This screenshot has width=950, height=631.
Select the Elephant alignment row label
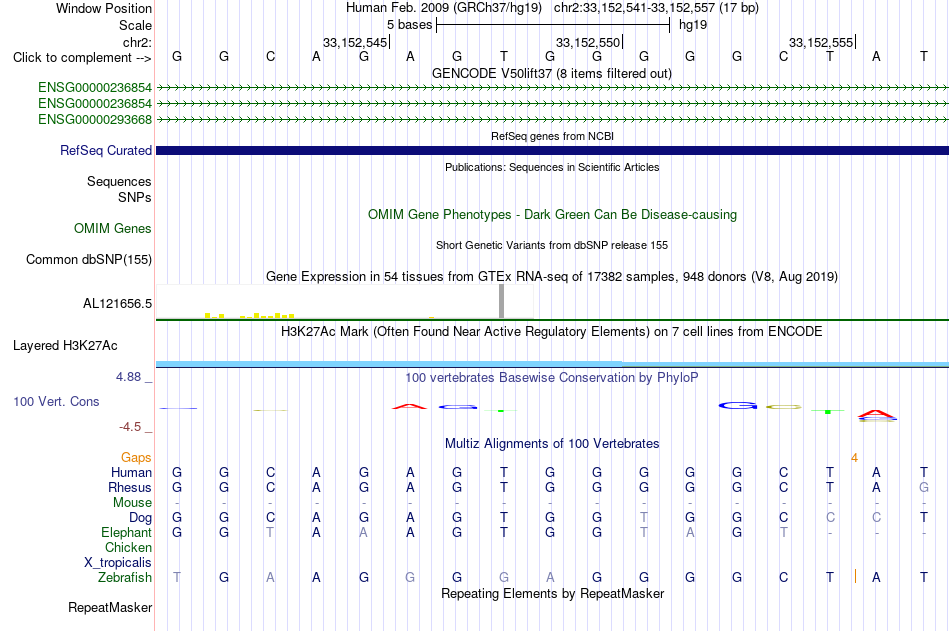pyautogui.click(x=126, y=532)
